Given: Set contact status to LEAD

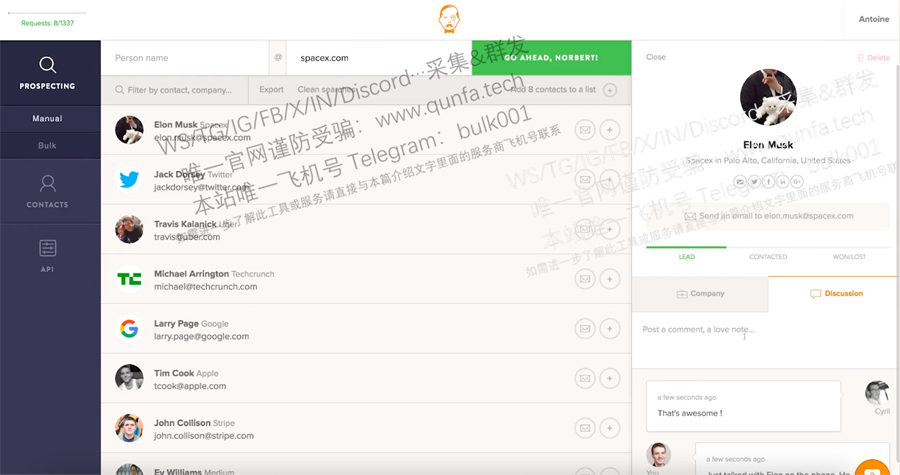Looking at the screenshot, I should (x=686, y=256).
